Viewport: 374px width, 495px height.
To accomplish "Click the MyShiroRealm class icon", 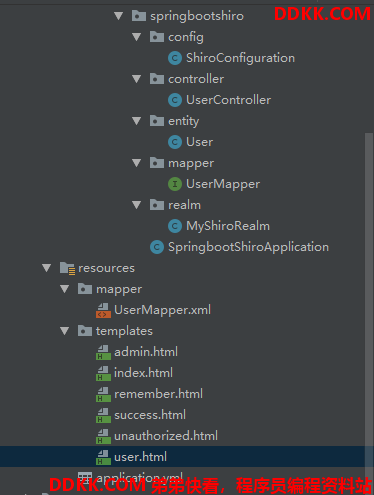I will pyautogui.click(x=175, y=226).
